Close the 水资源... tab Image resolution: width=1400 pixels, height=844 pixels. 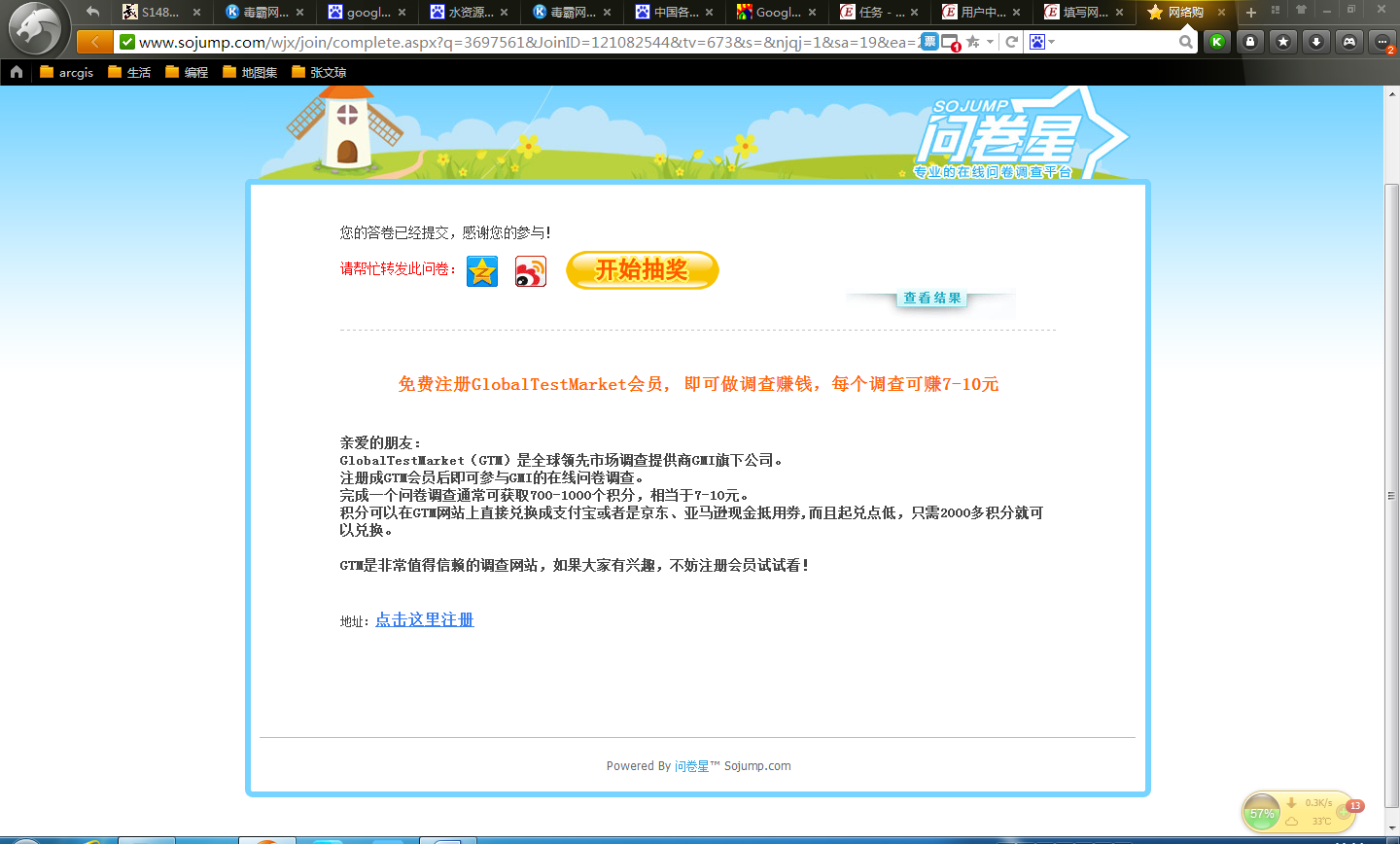click(x=504, y=13)
